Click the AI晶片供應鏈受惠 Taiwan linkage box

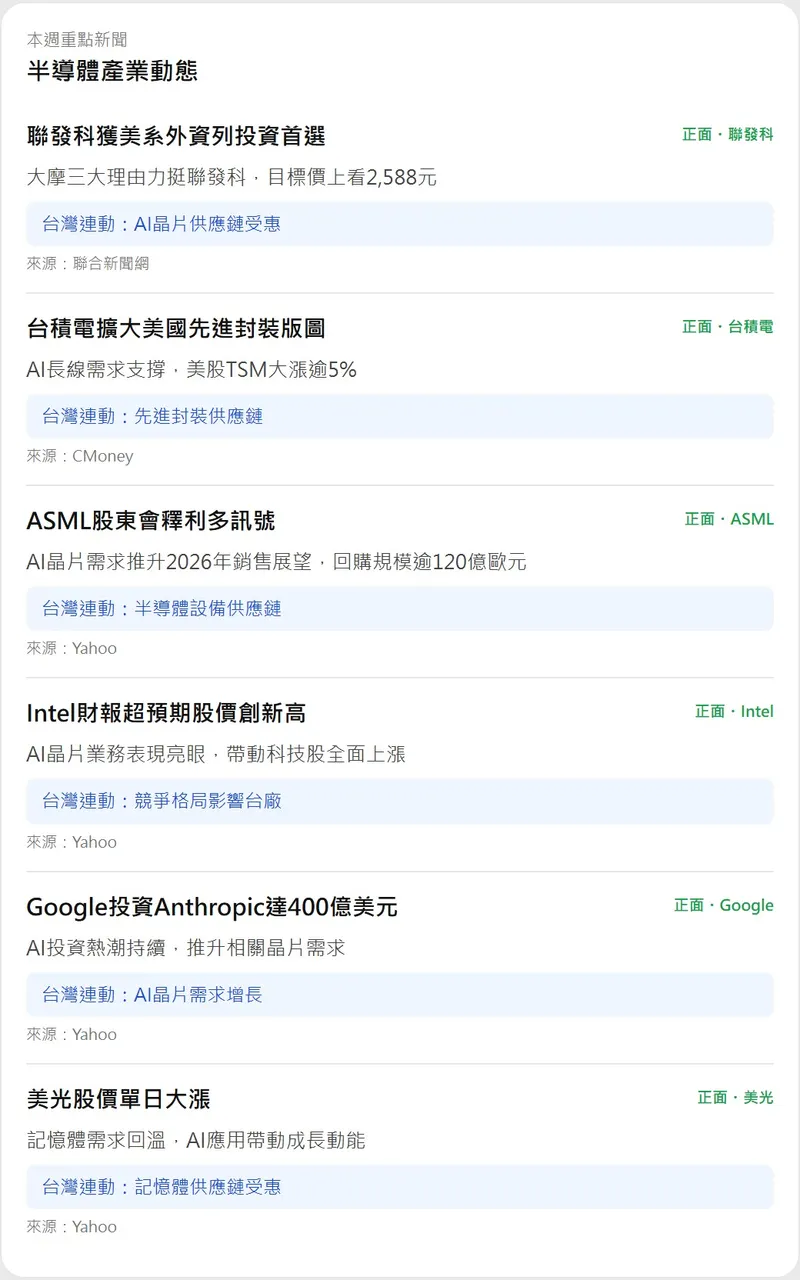[x=399, y=224]
